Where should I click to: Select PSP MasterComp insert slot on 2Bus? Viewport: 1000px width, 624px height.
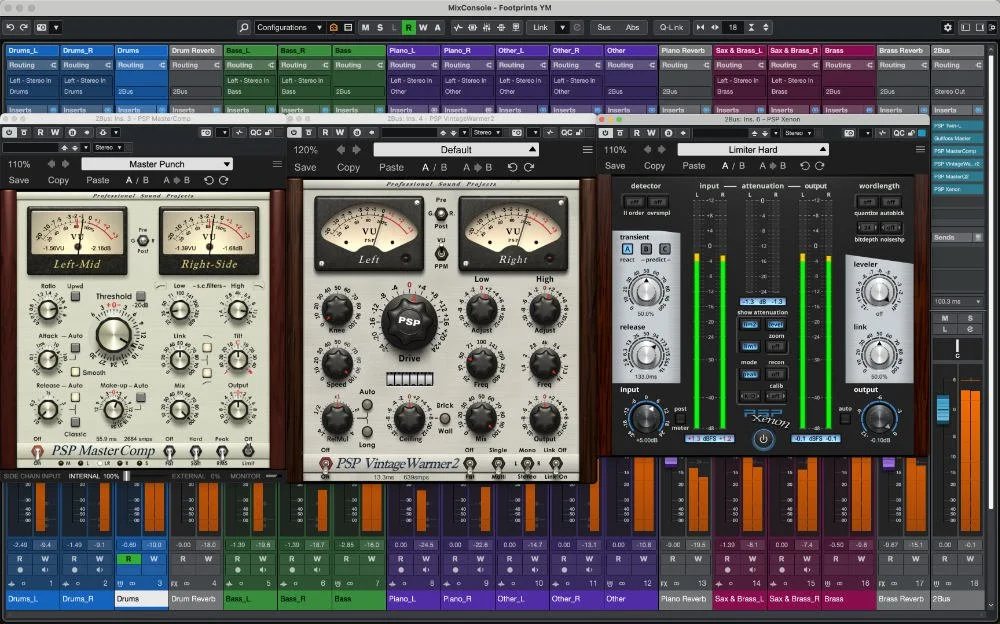pos(957,151)
